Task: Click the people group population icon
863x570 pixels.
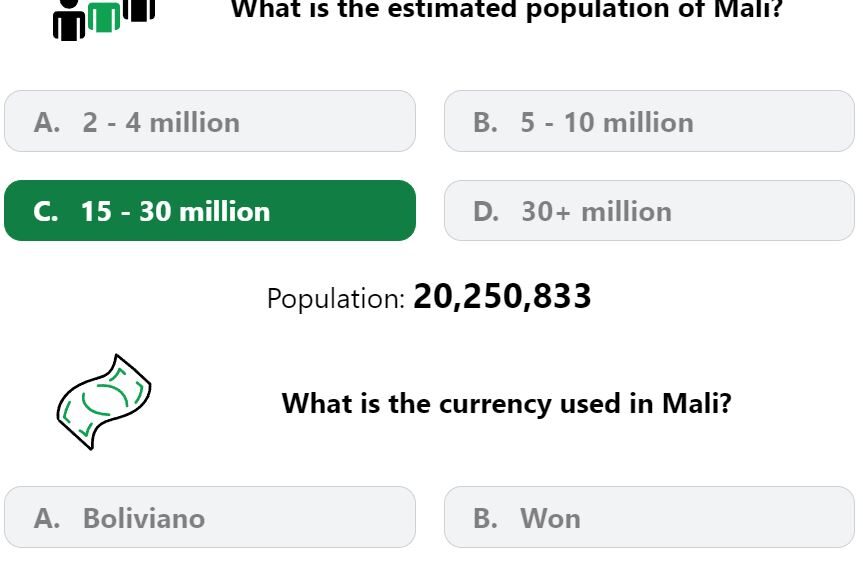Action: pyautogui.click(x=104, y=20)
